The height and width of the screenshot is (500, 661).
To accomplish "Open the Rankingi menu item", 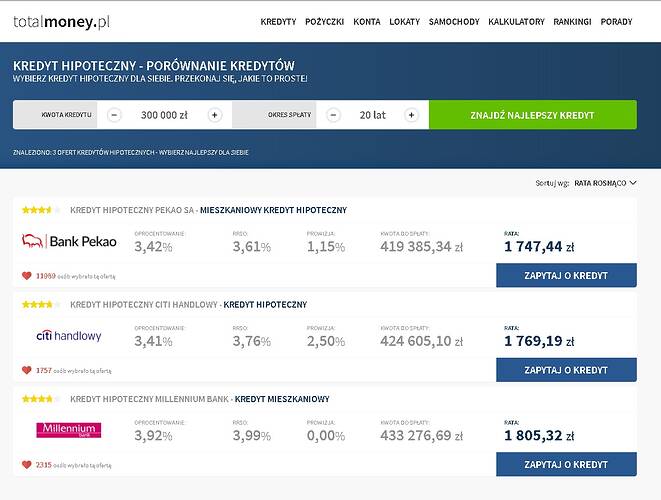I will [x=572, y=22].
